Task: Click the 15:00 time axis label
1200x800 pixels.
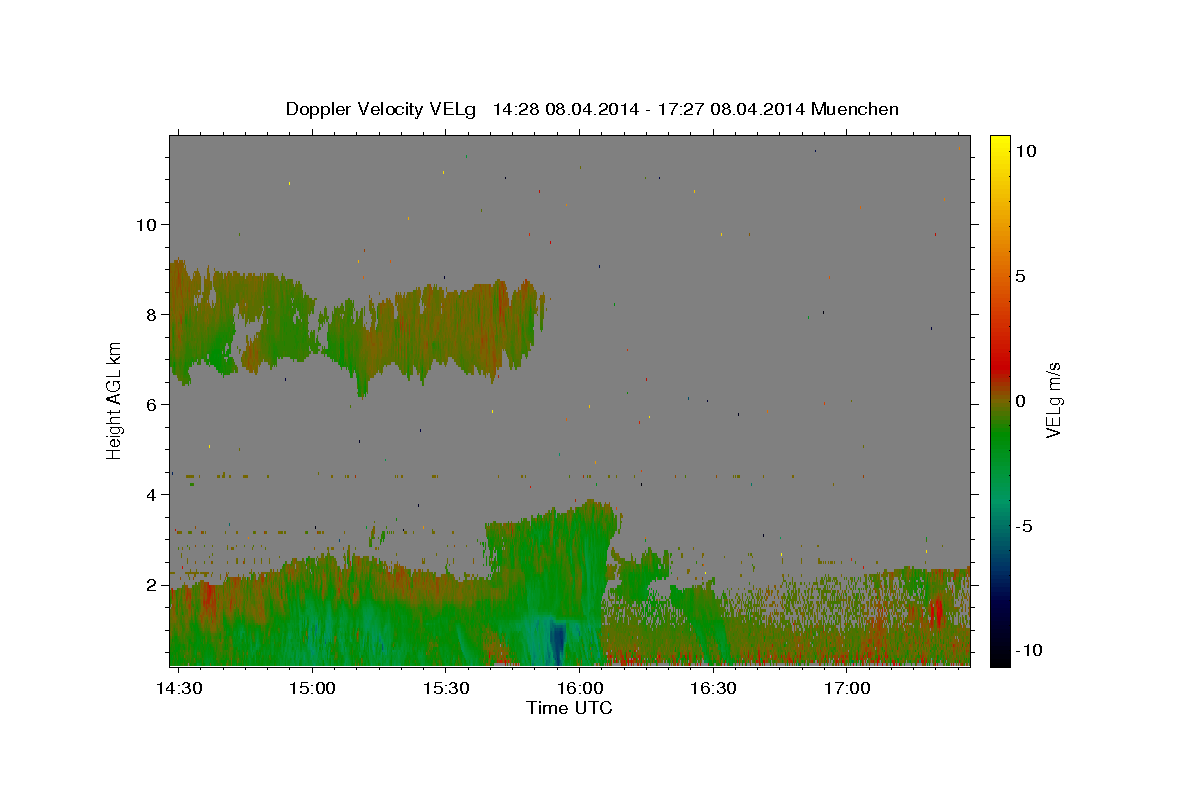Action: [x=311, y=688]
